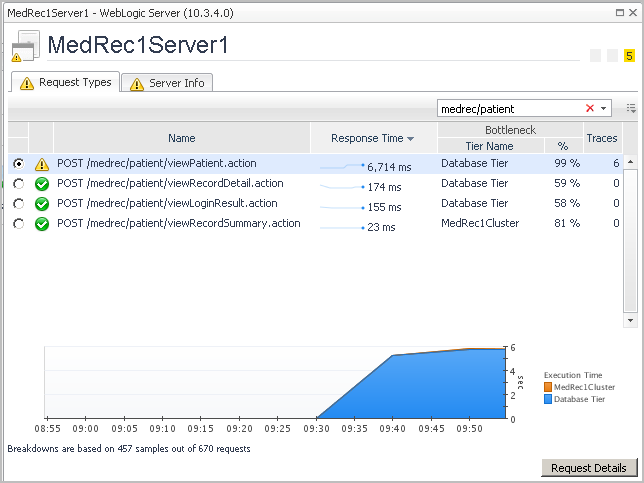Click green check status icon for viewLoginResult.action
The width and height of the screenshot is (644, 483).
[41, 204]
